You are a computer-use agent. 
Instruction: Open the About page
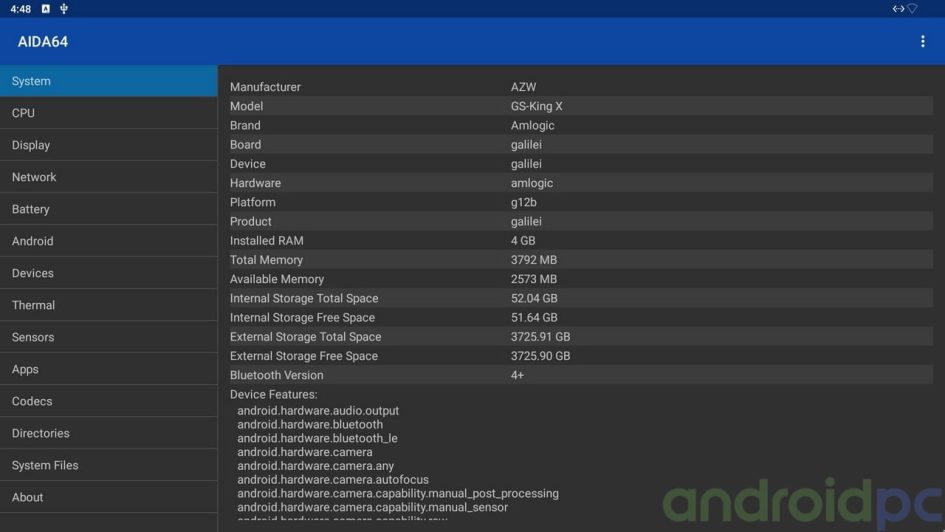(108, 496)
